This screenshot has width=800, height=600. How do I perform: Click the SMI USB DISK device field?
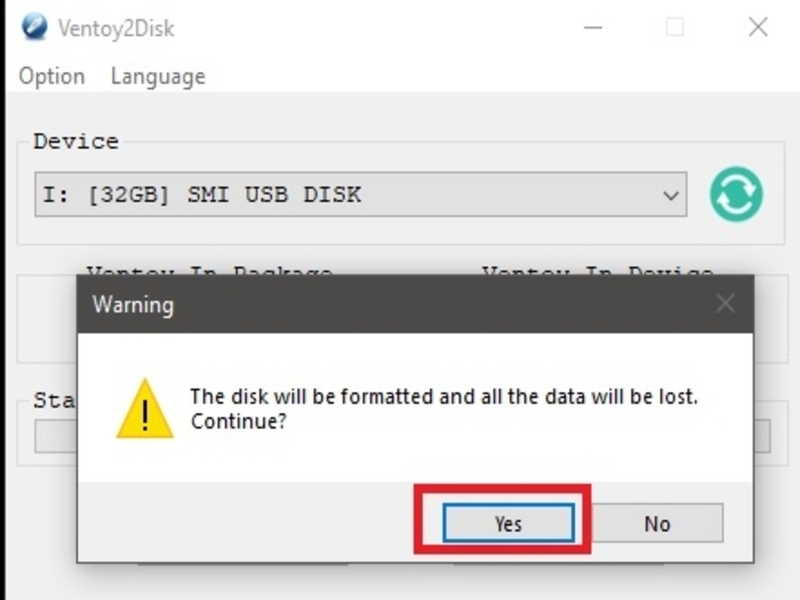(340, 195)
